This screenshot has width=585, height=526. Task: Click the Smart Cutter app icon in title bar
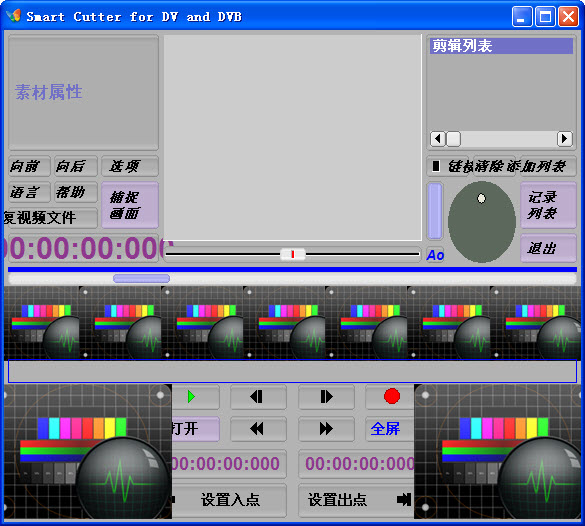(x=14, y=16)
